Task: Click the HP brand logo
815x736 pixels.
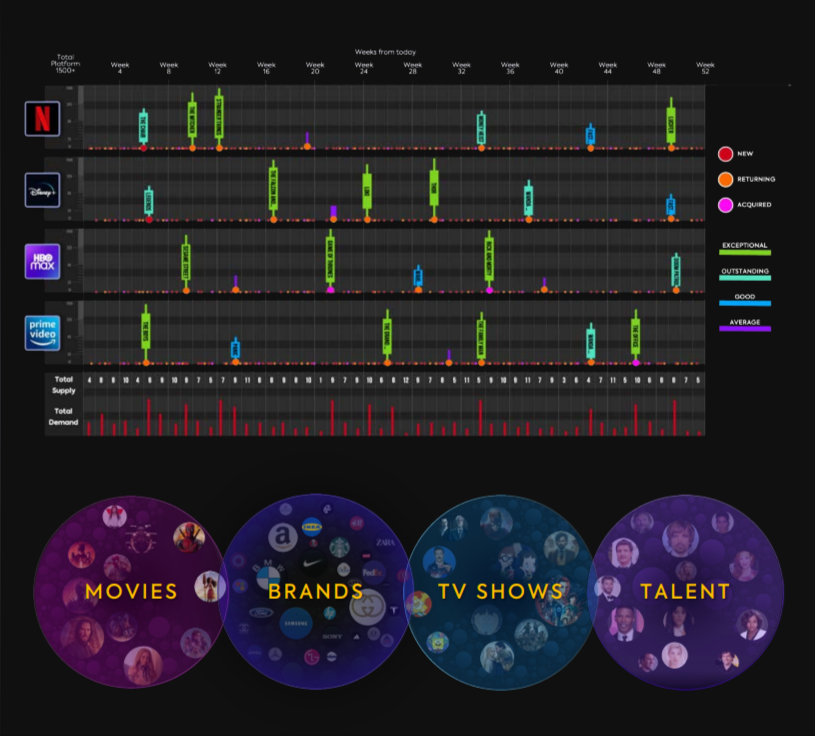Action: 330,613
